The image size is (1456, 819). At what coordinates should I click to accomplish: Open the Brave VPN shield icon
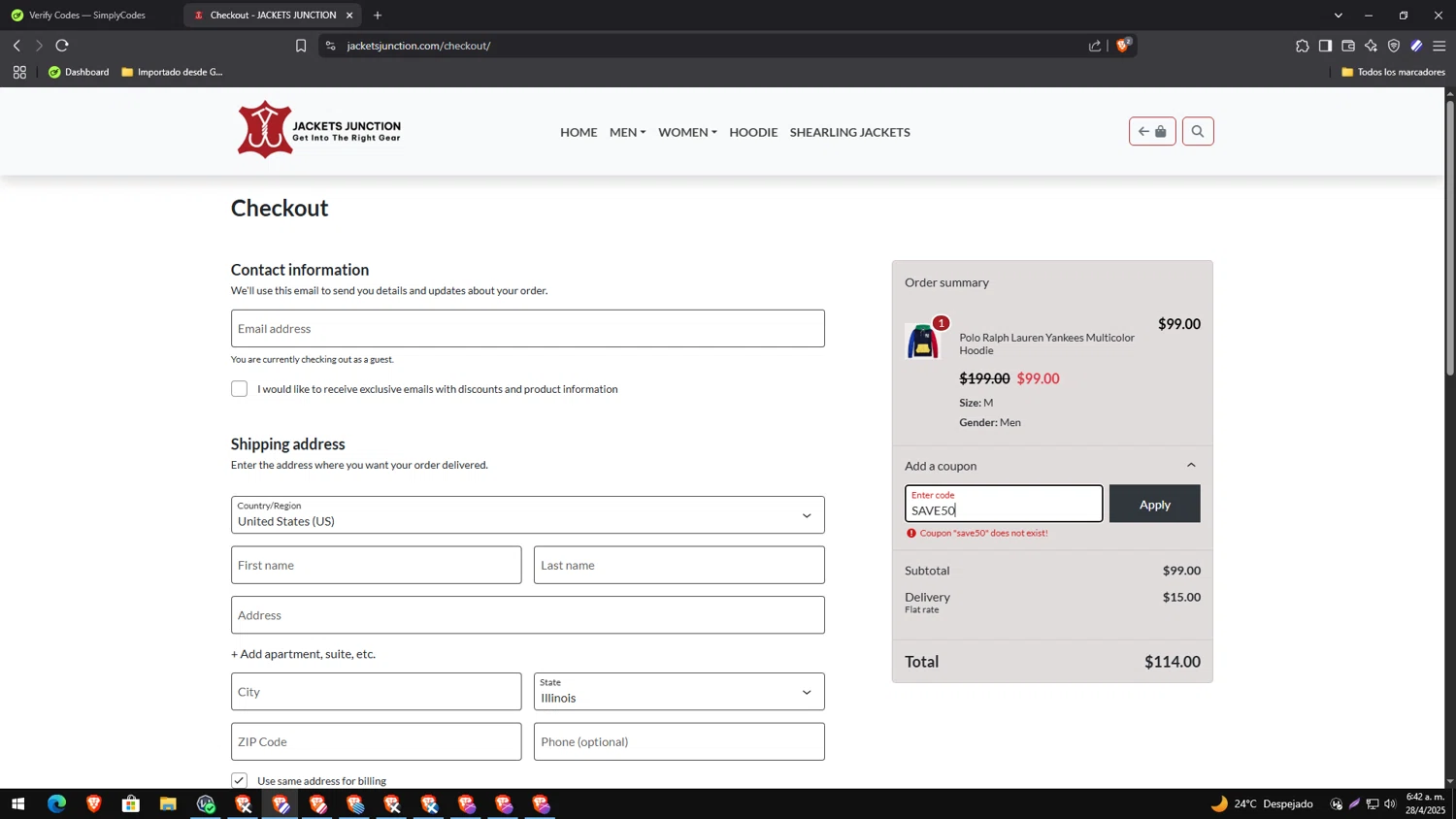click(x=1394, y=46)
